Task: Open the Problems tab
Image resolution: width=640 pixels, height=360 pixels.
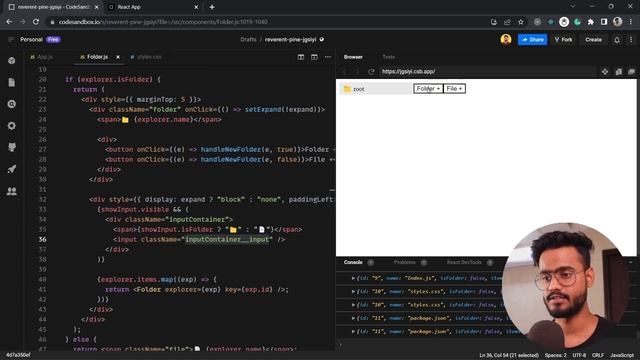Action: pyautogui.click(x=404, y=262)
